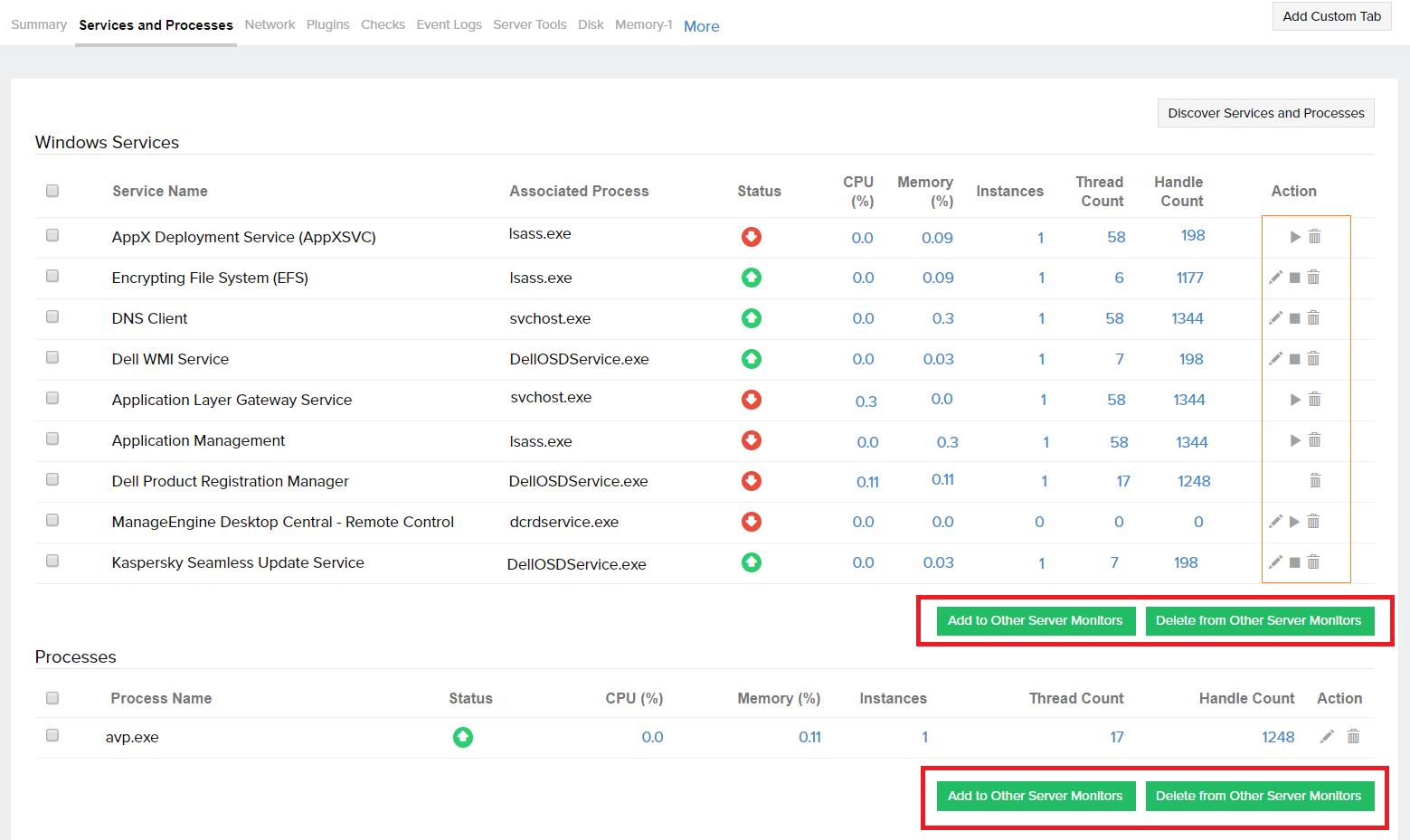The height and width of the screenshot is (840, 1410).
Task: Click the down status icon for AppX Deployment Service
Action: 752,237
